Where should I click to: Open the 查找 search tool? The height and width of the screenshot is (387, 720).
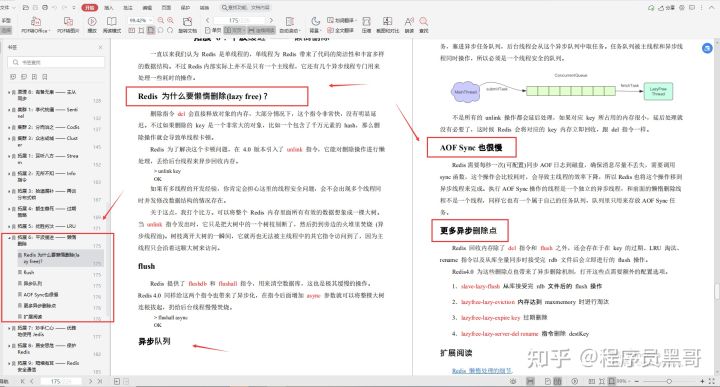click(423, 25)
